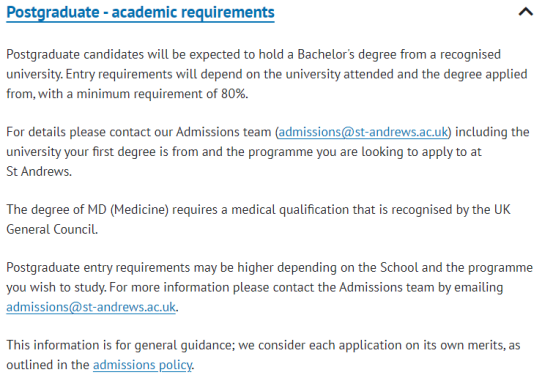Open the admissions policy link
The height and width of the screenshot is (387, 554).
[142, 365]
